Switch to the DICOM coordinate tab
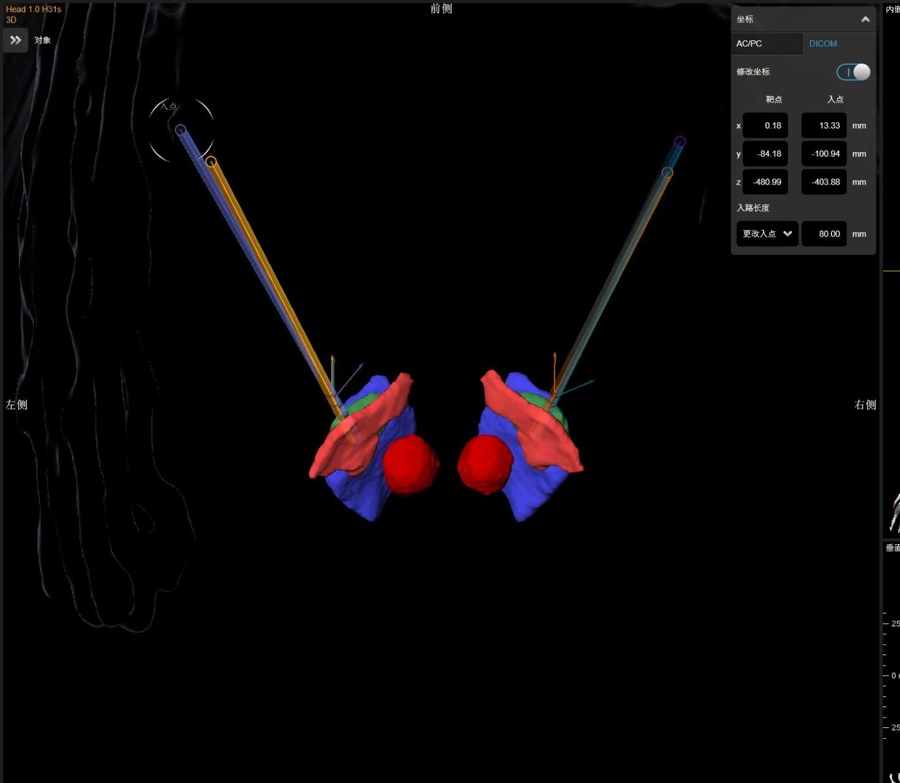Screen dimensions: 900x783 (x=823, y=44)
